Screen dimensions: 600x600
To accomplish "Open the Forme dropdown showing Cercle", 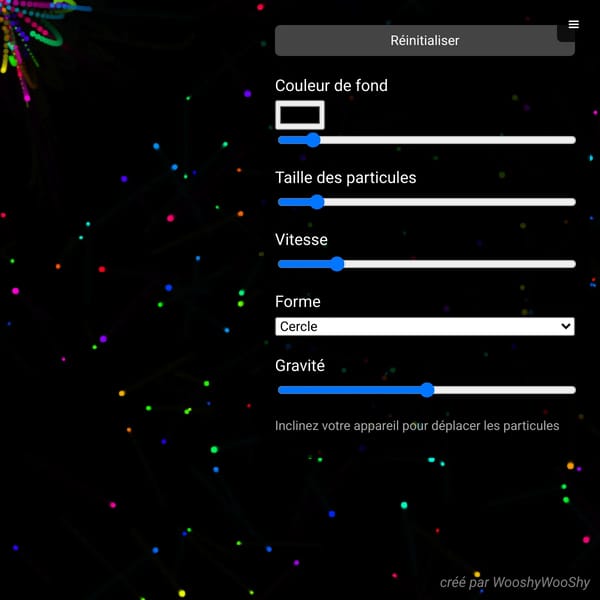I will [424, 326].
